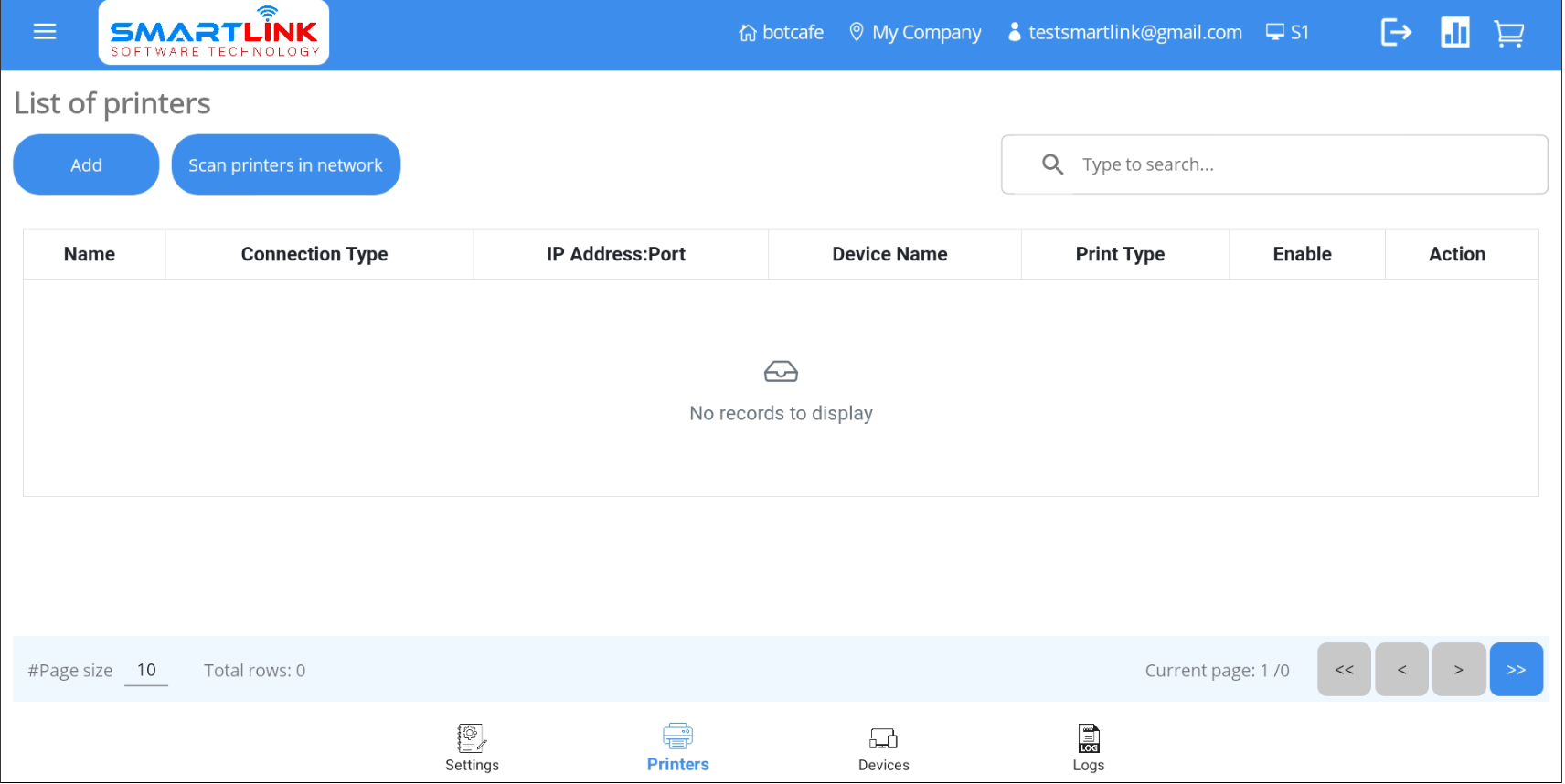This screenshot has width=1565, height=784.
Task: Select the botcafe store link
Action: pos(782,33)
